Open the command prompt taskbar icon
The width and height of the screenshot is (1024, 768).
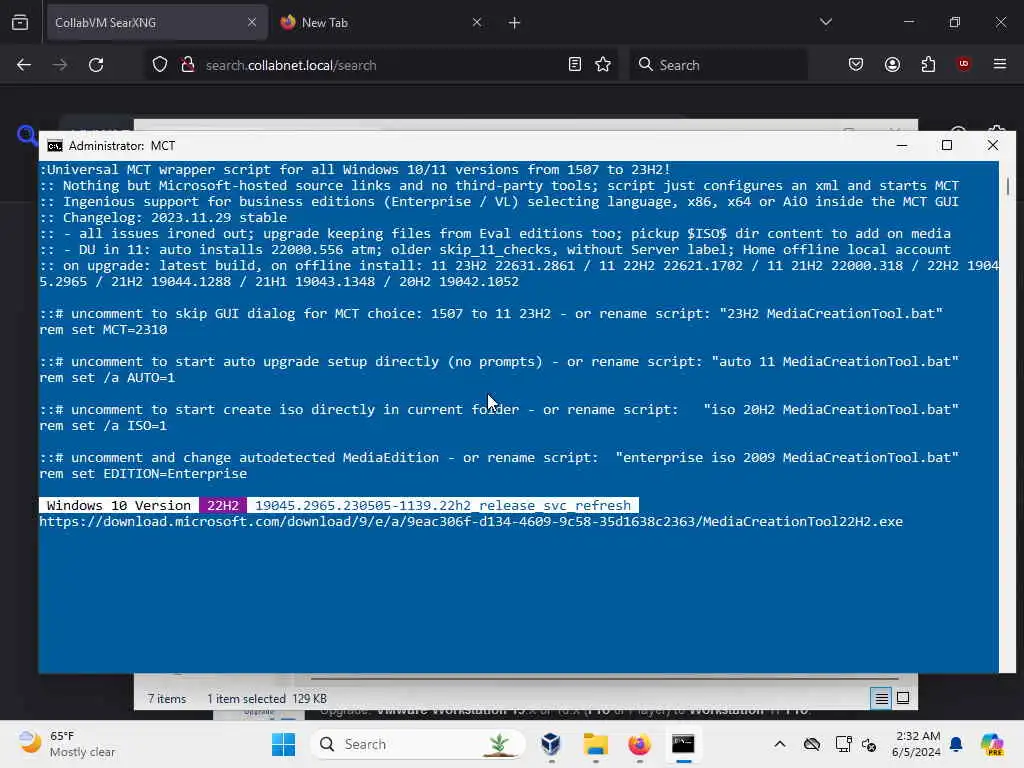tap(683, 744)
